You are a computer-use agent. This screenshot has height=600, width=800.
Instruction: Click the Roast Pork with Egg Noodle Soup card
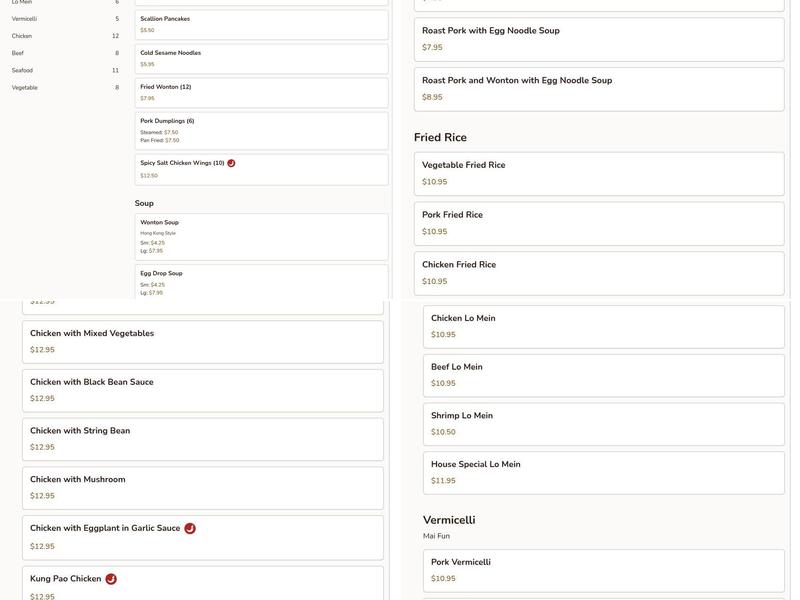point(598,37)
